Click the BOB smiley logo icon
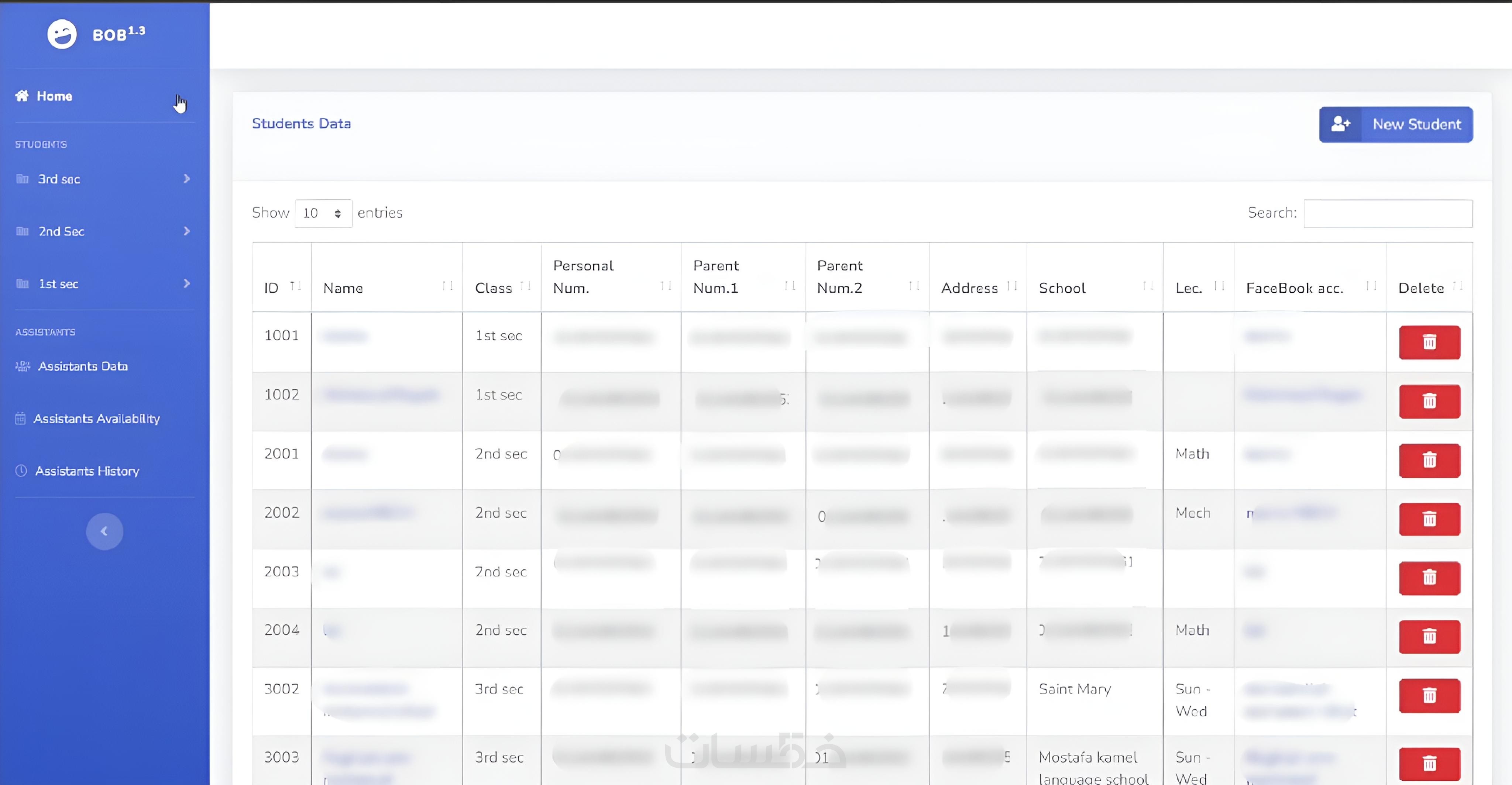This screenshot has width=1512, height=785. [x=62, y=34]
